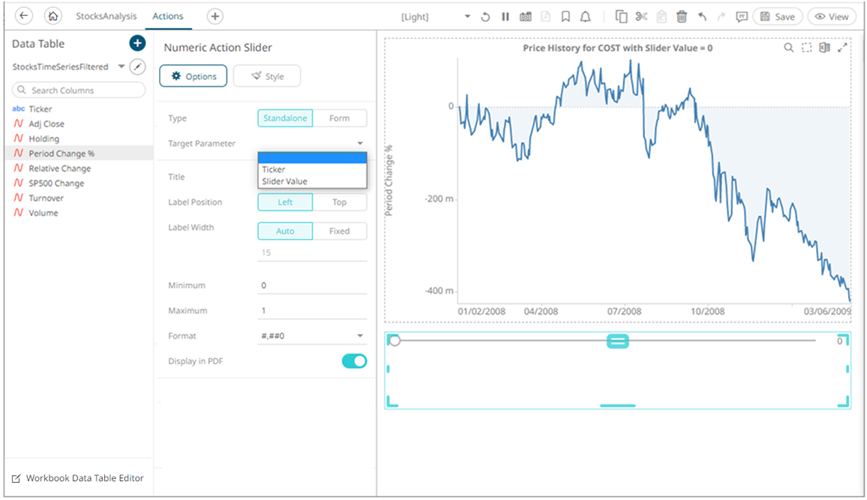
Task: Select Slider Value from parameter list
Action: tap(284, 181)
